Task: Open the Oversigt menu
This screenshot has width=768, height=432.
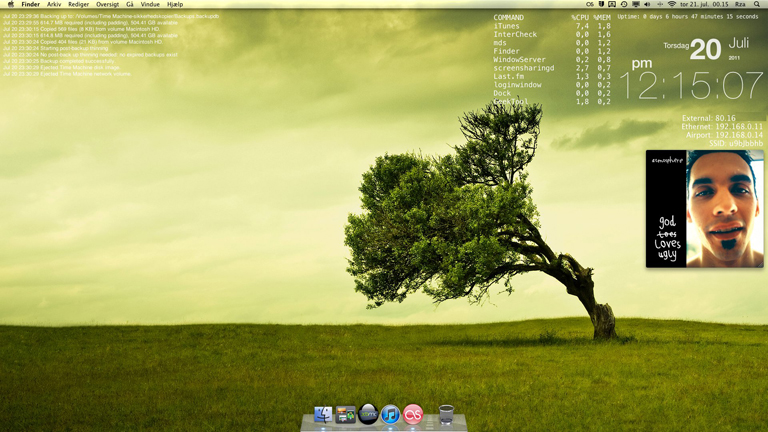Action: pyautogui.click(x=107, y=4)
